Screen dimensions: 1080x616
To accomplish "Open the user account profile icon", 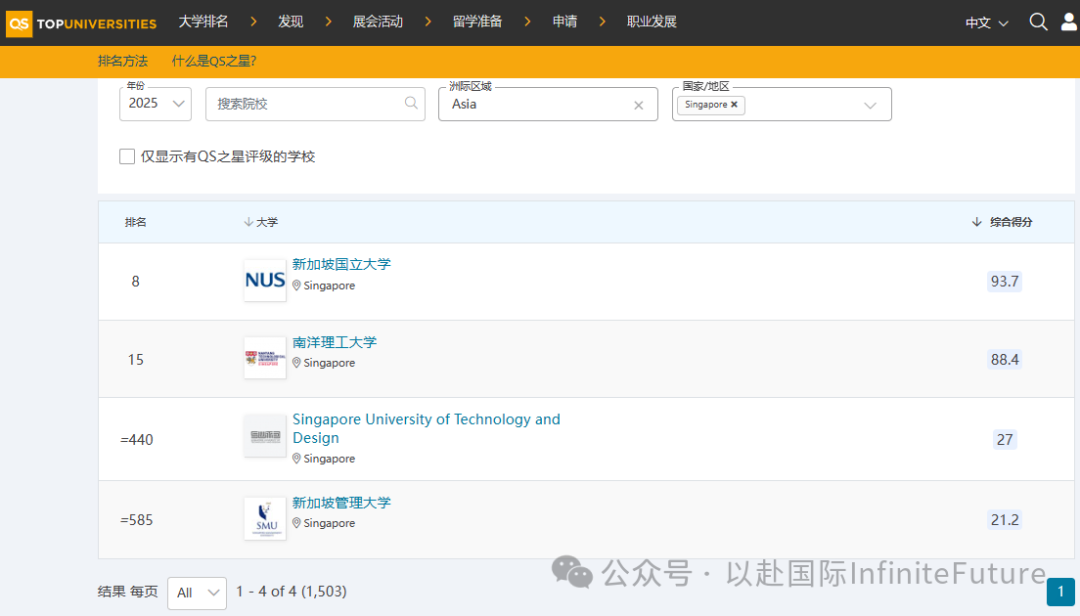I will coord(1069,22).
